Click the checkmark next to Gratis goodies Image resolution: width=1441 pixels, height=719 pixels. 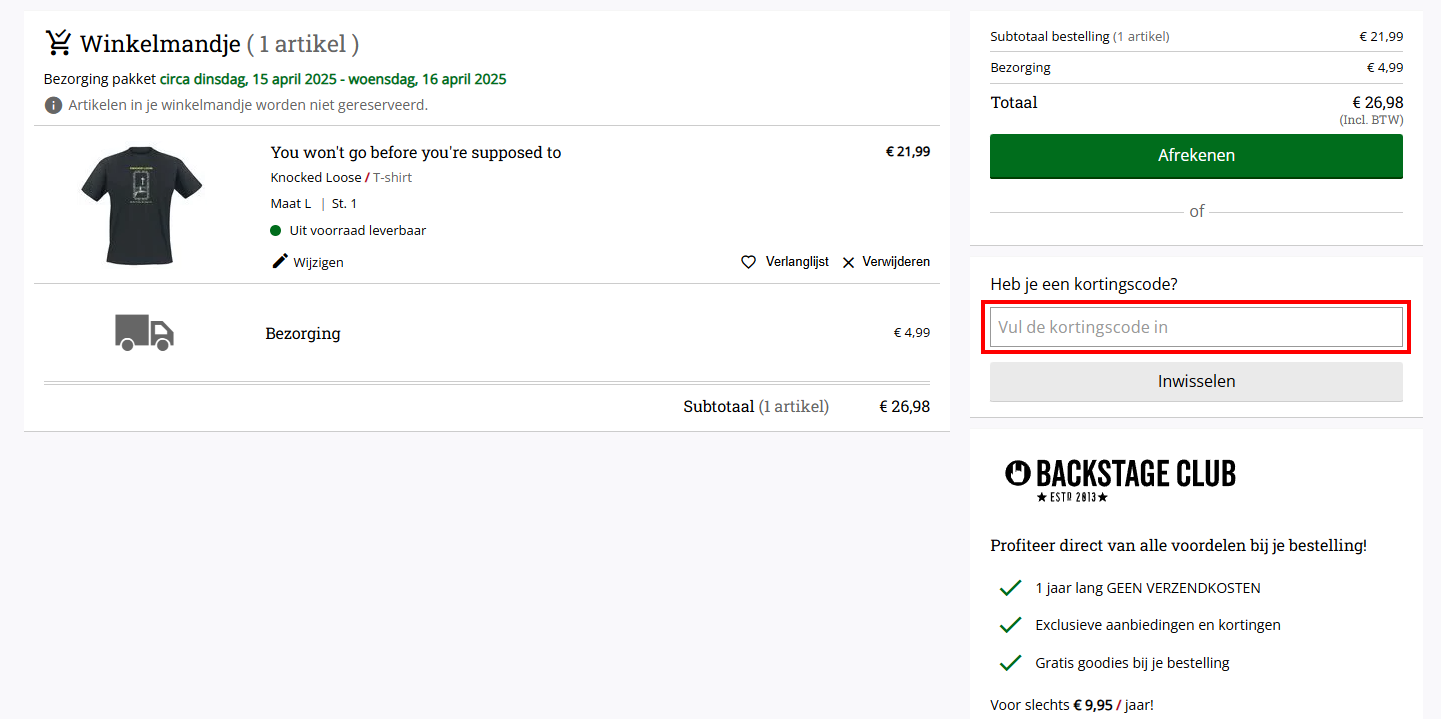coord(1010,662)
